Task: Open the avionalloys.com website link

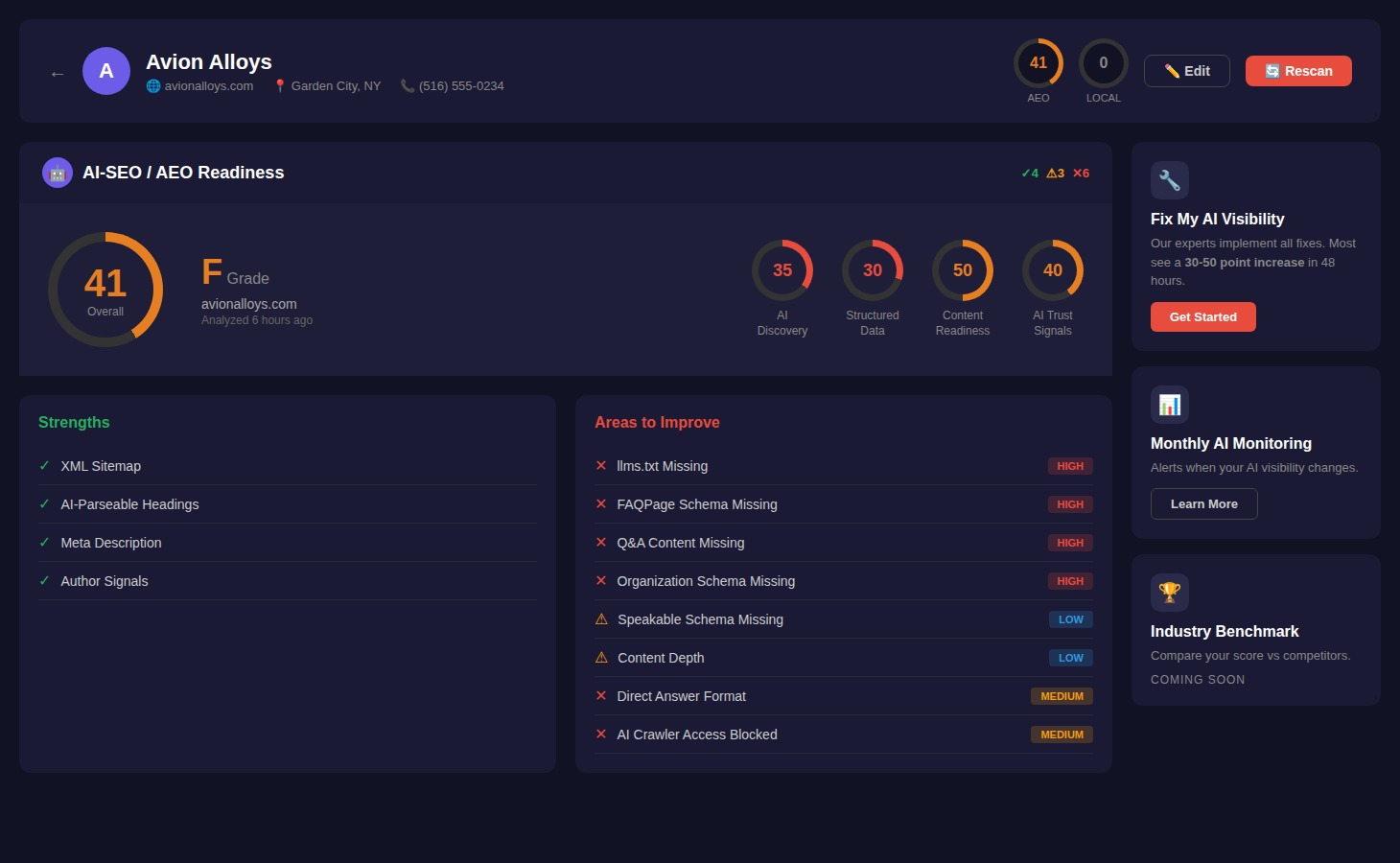Action: click(208, 85)
